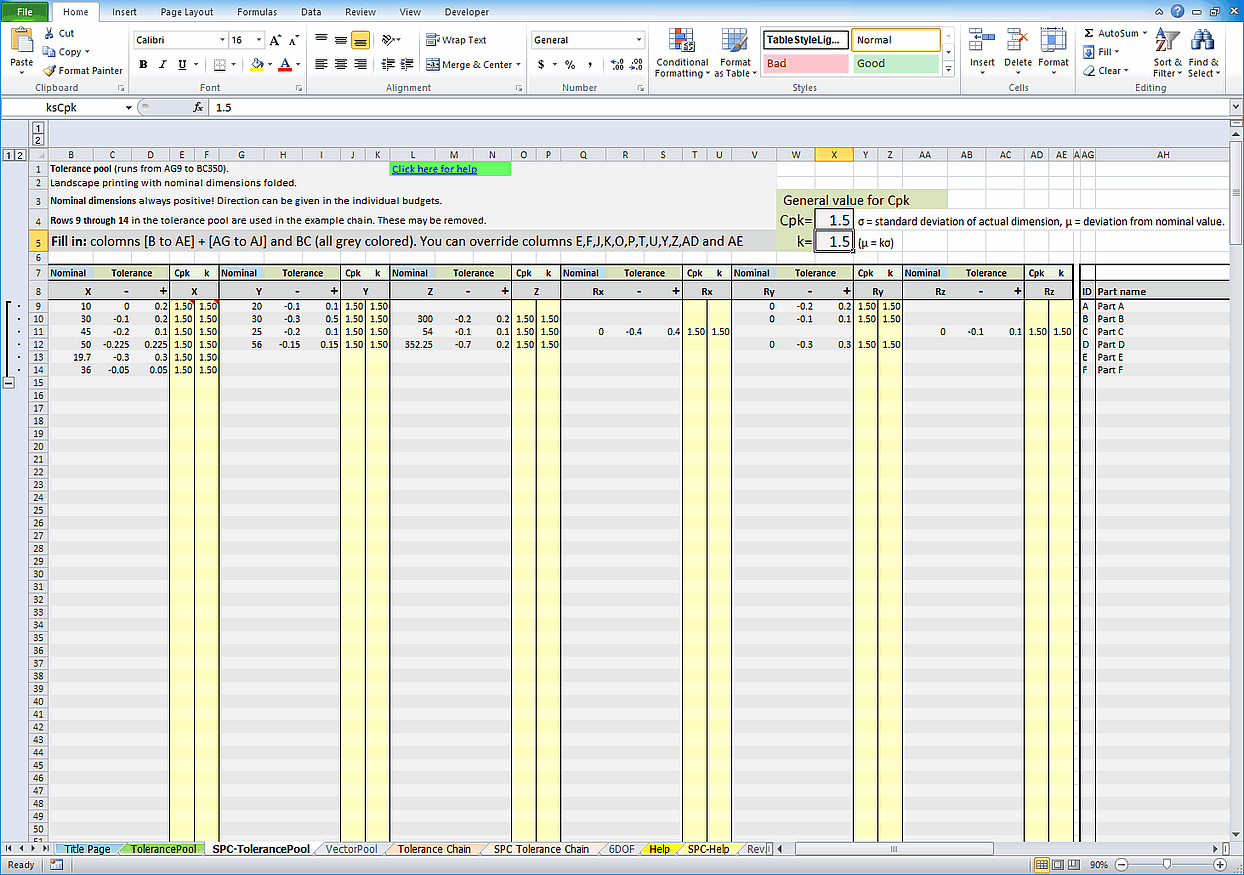Click the red Font Color swatch button
Screen dimensions: 1244x875
285,64
